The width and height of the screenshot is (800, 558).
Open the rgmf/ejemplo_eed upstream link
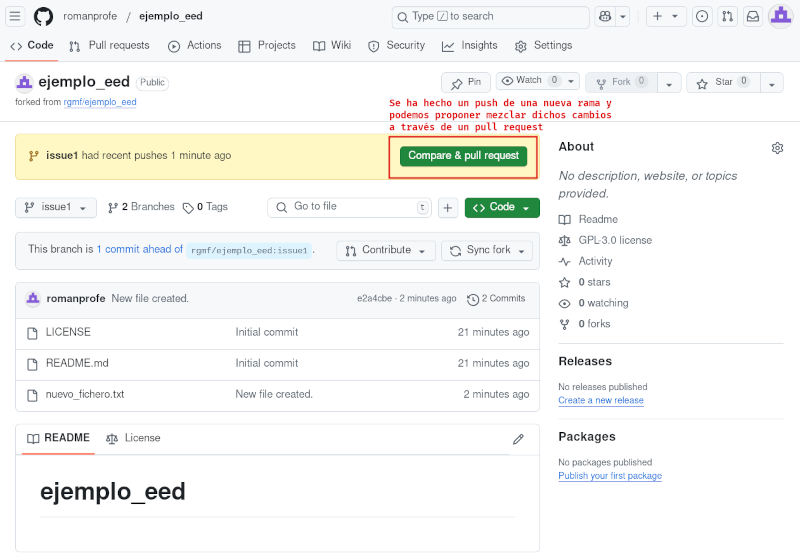[100, 102]
